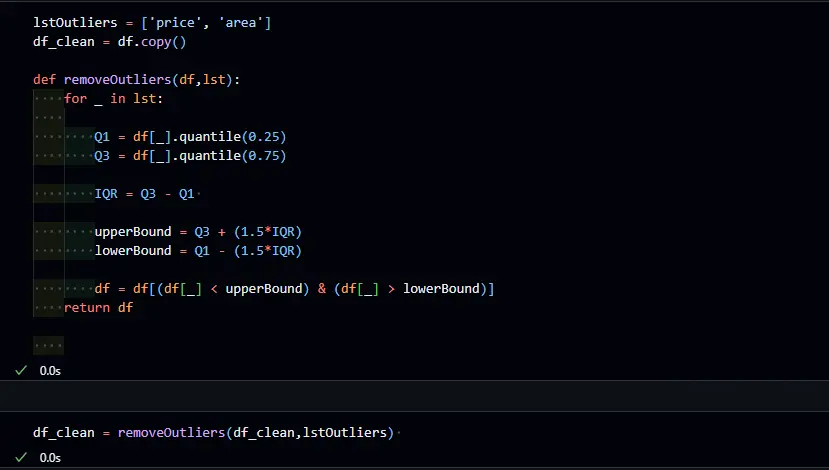Click the 0.0s execution time of first cell
The height and width of the screenshot is (470, 829).
click(x=50, y=371)
